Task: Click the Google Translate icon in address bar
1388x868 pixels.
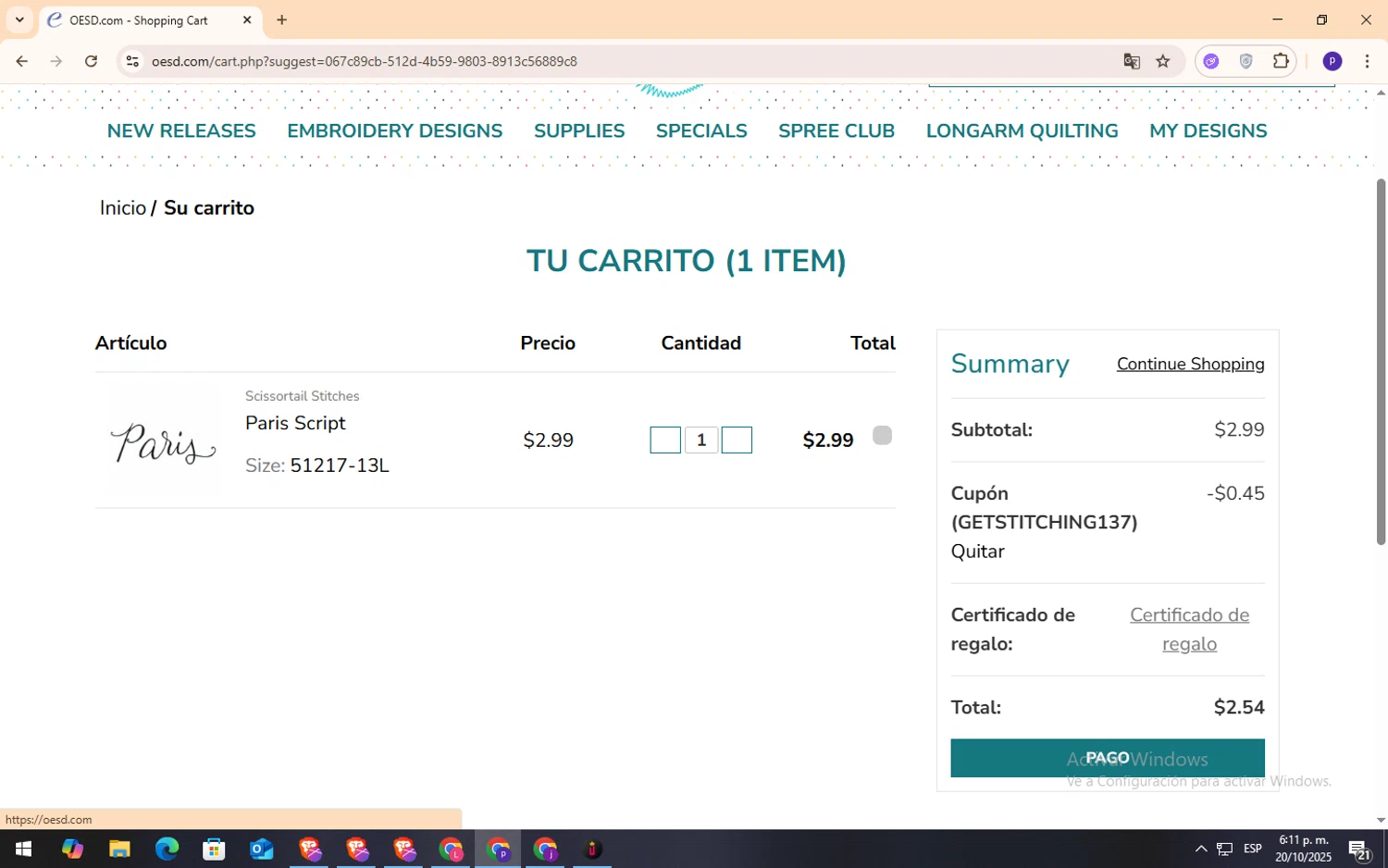Action: pyautogui.click(x=1132, y=61)
